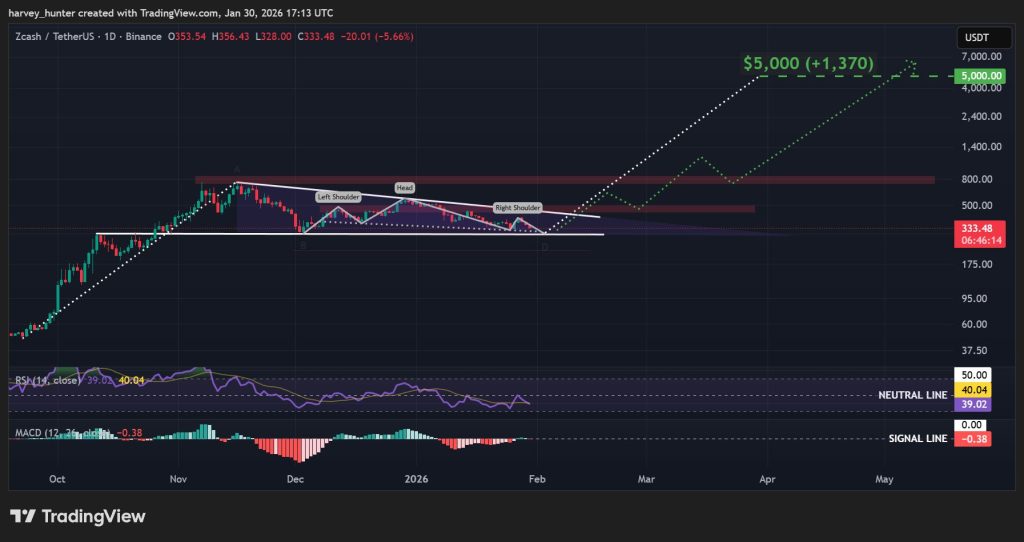Select the Left Shoulder chart label

(338, 197)
